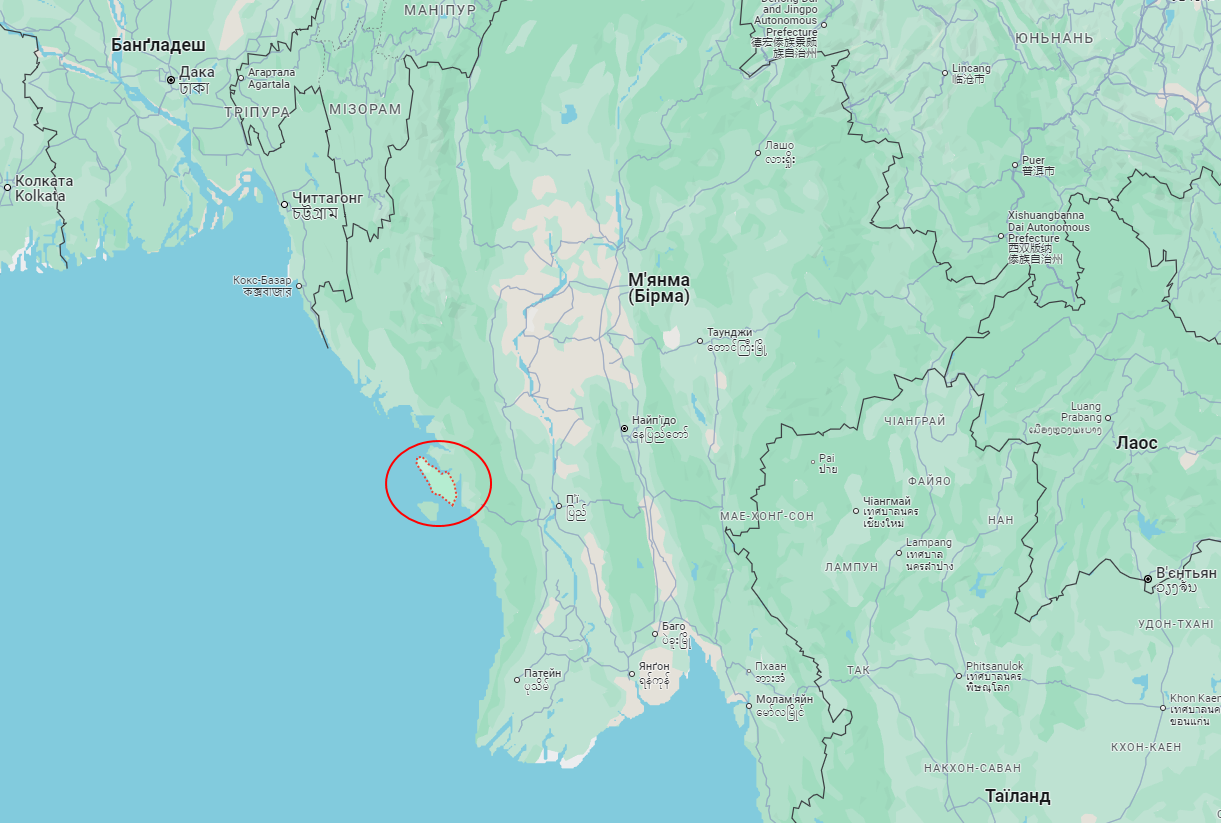The width and height of the screenshot is (1221, 823).
Task: Click the Моламьяйн city marker
Action: point(749,706)
